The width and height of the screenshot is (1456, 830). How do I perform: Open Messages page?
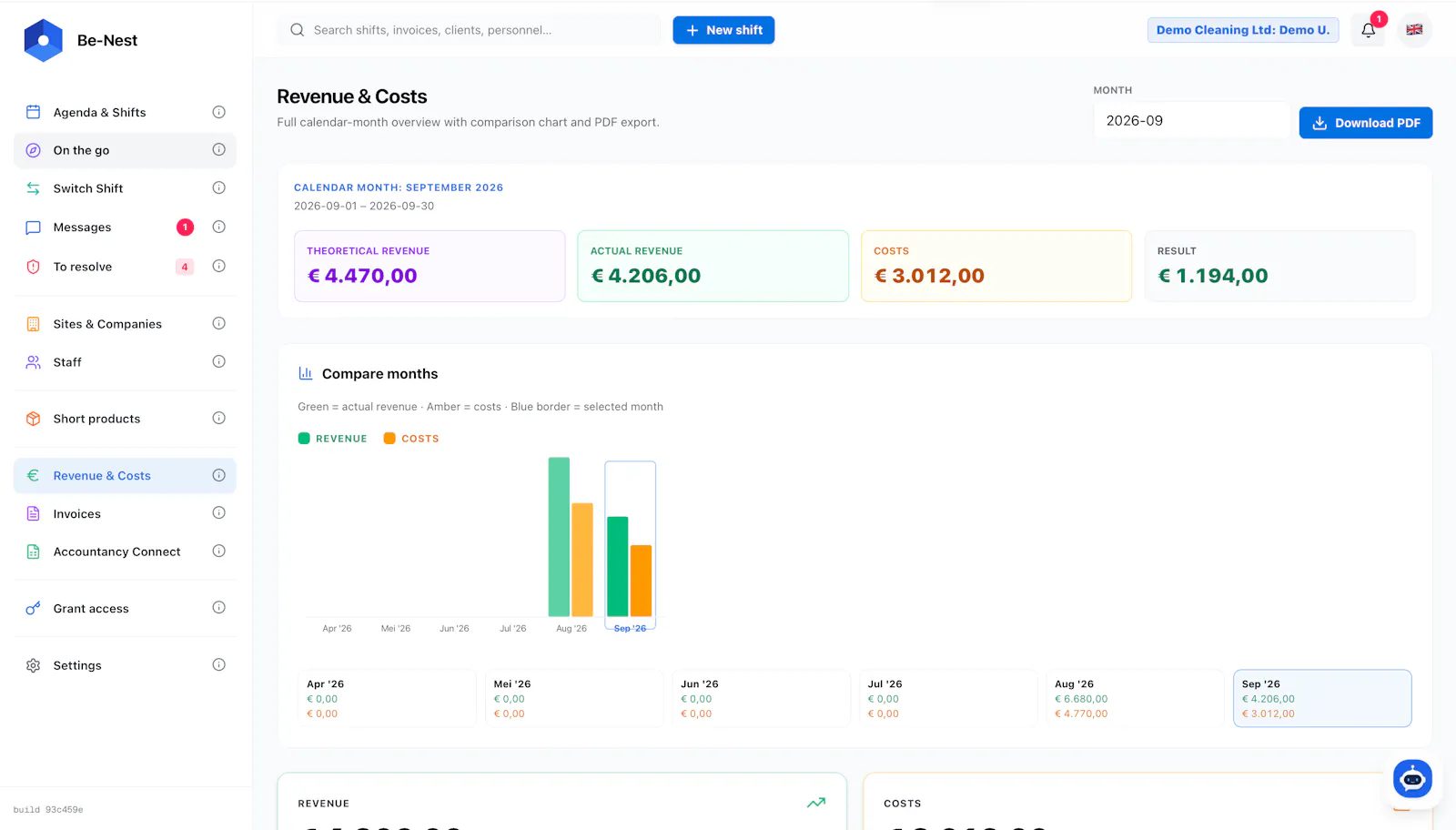(125, 228)
